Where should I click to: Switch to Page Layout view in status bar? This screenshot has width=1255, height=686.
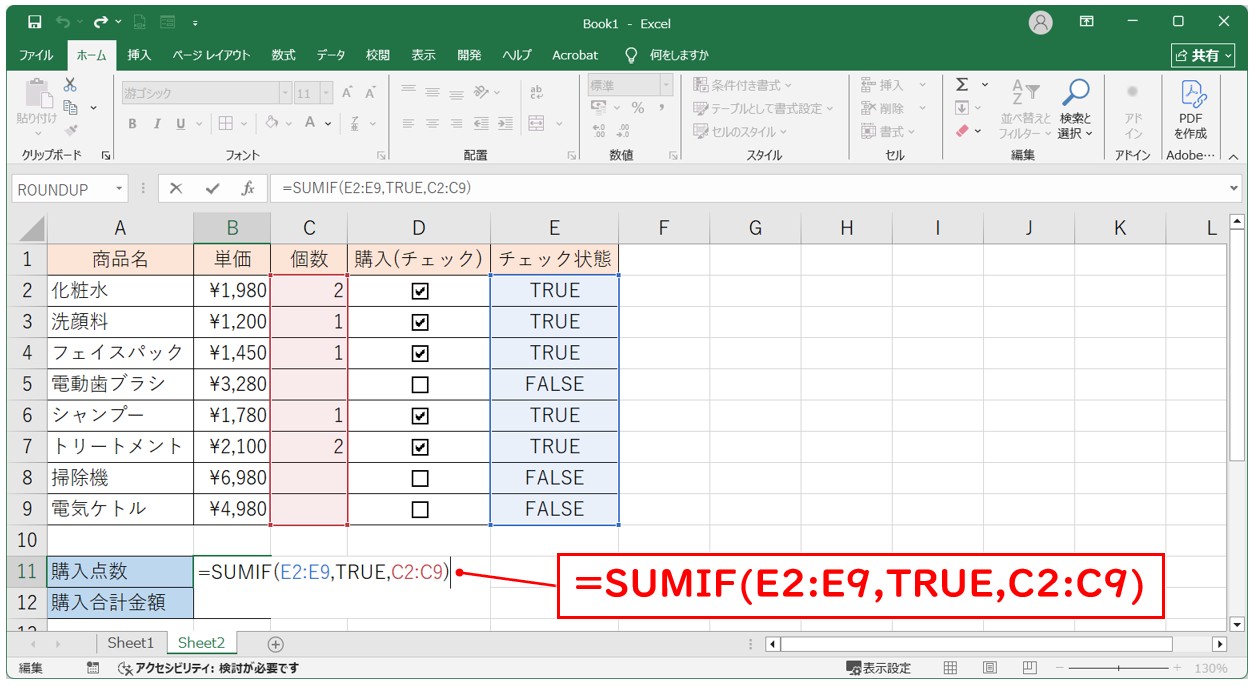pyautogui.click(x=989, y=668)
